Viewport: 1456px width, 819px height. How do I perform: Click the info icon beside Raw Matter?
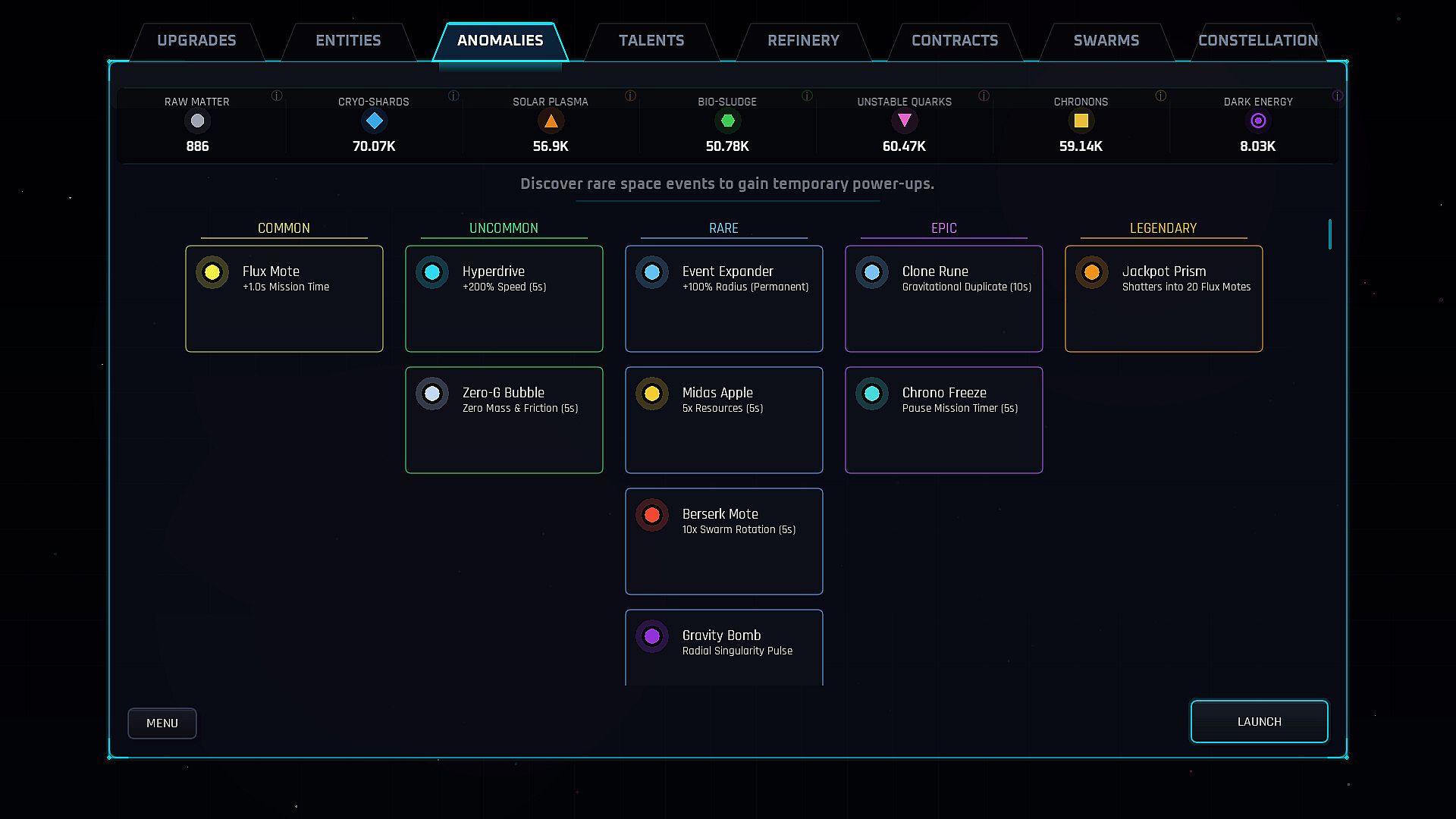tap(277, 96)
